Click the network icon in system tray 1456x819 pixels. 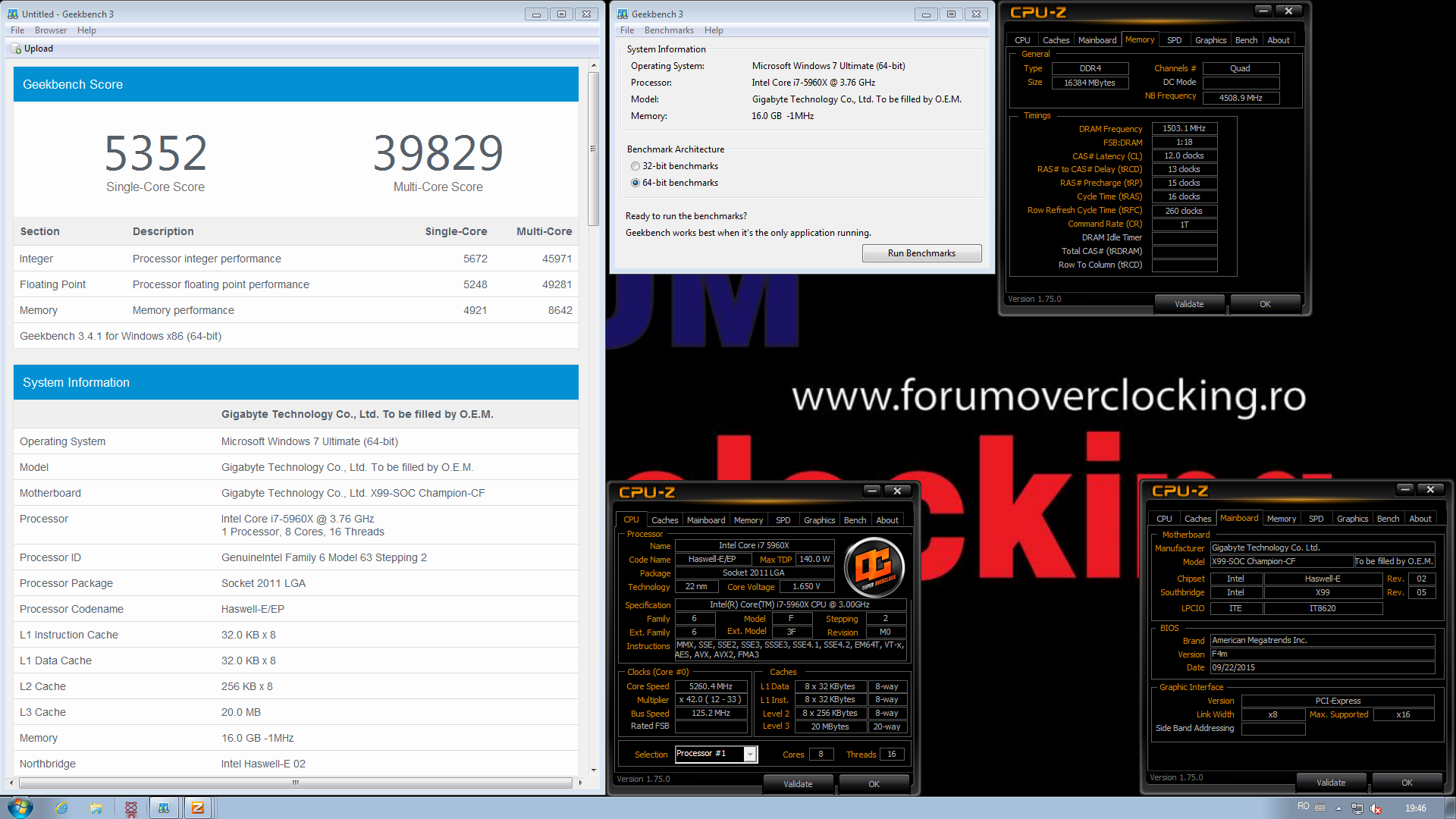[1357, 808]
